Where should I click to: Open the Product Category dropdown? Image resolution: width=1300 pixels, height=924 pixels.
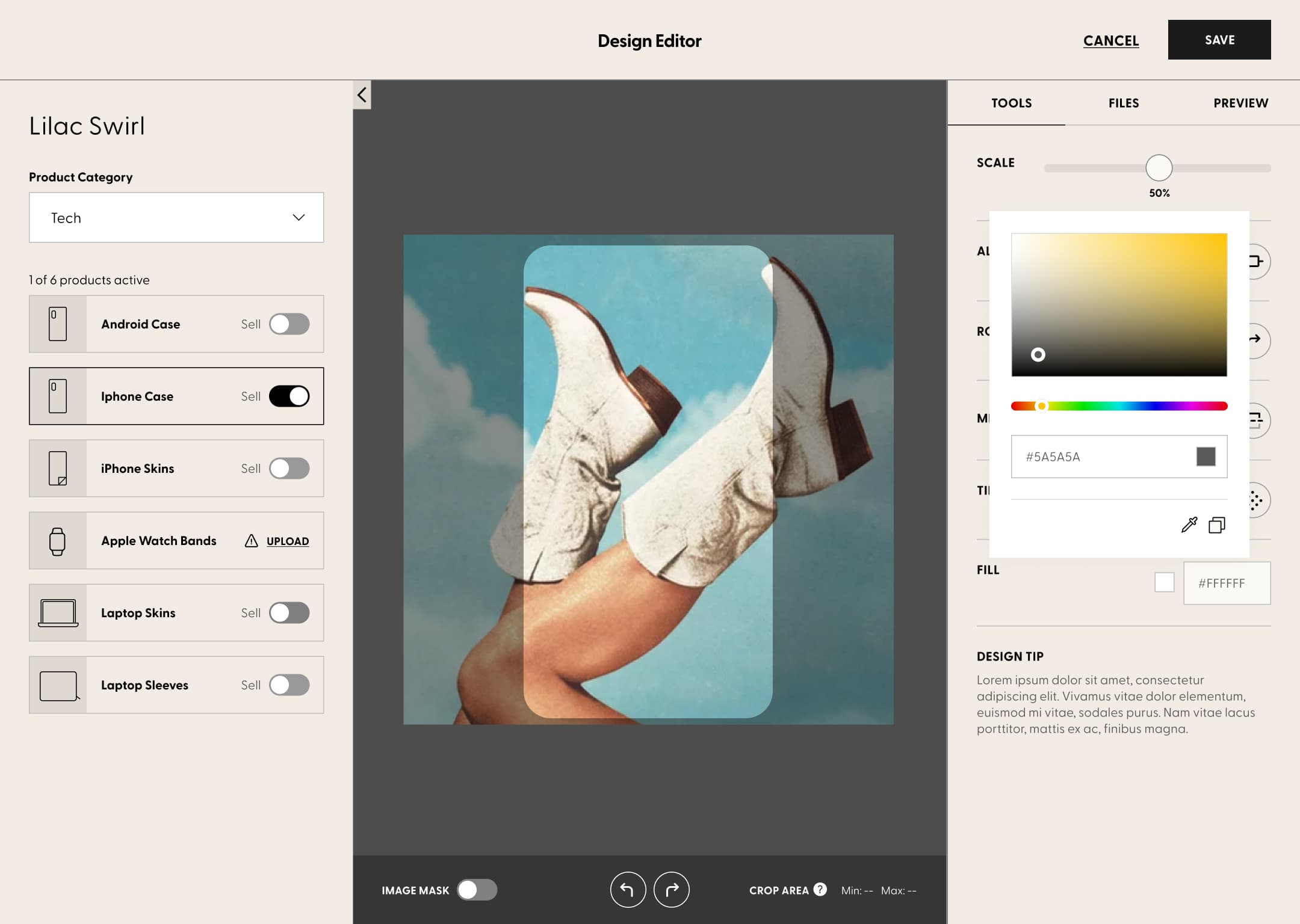[x=176, y=218]
